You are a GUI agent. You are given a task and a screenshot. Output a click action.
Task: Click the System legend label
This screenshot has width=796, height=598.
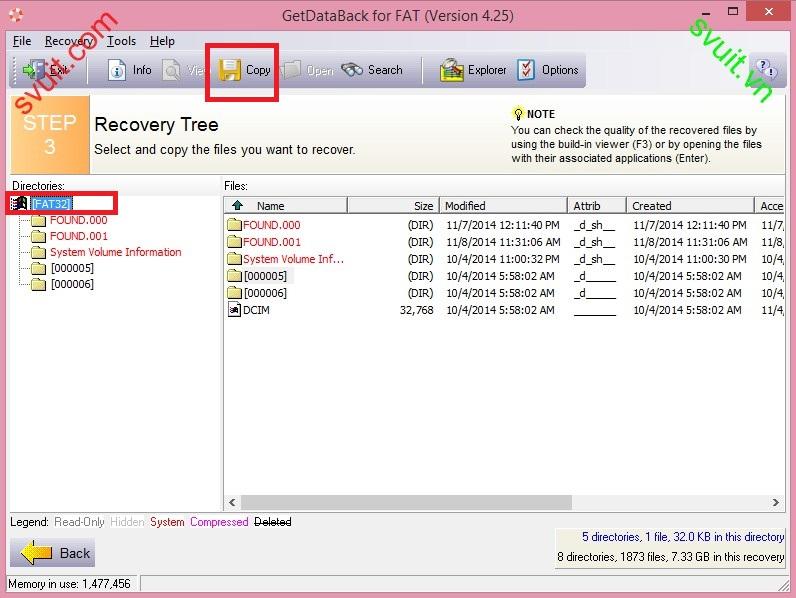pos(167,522)
